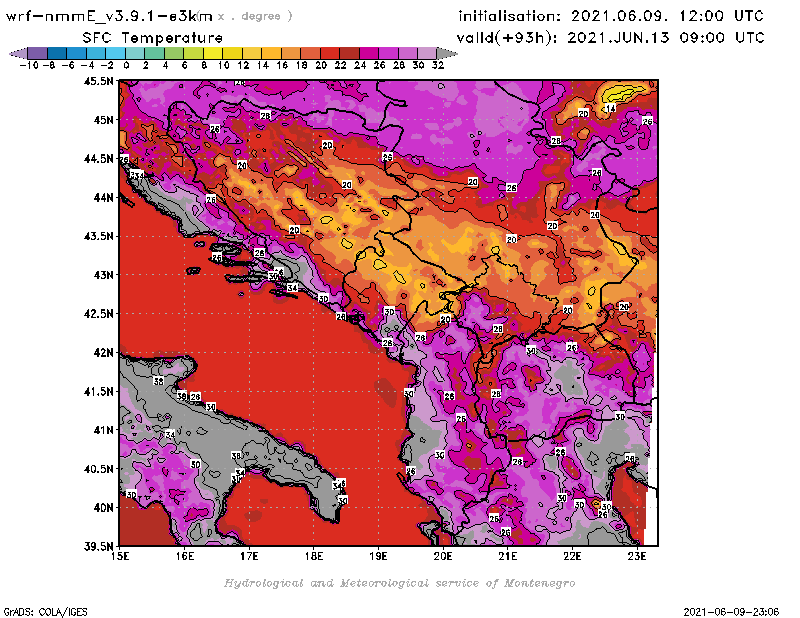This screenshot has height=618, width=800.
Task: Click the '45N' latitude axis label
Action: coord(103,120)
